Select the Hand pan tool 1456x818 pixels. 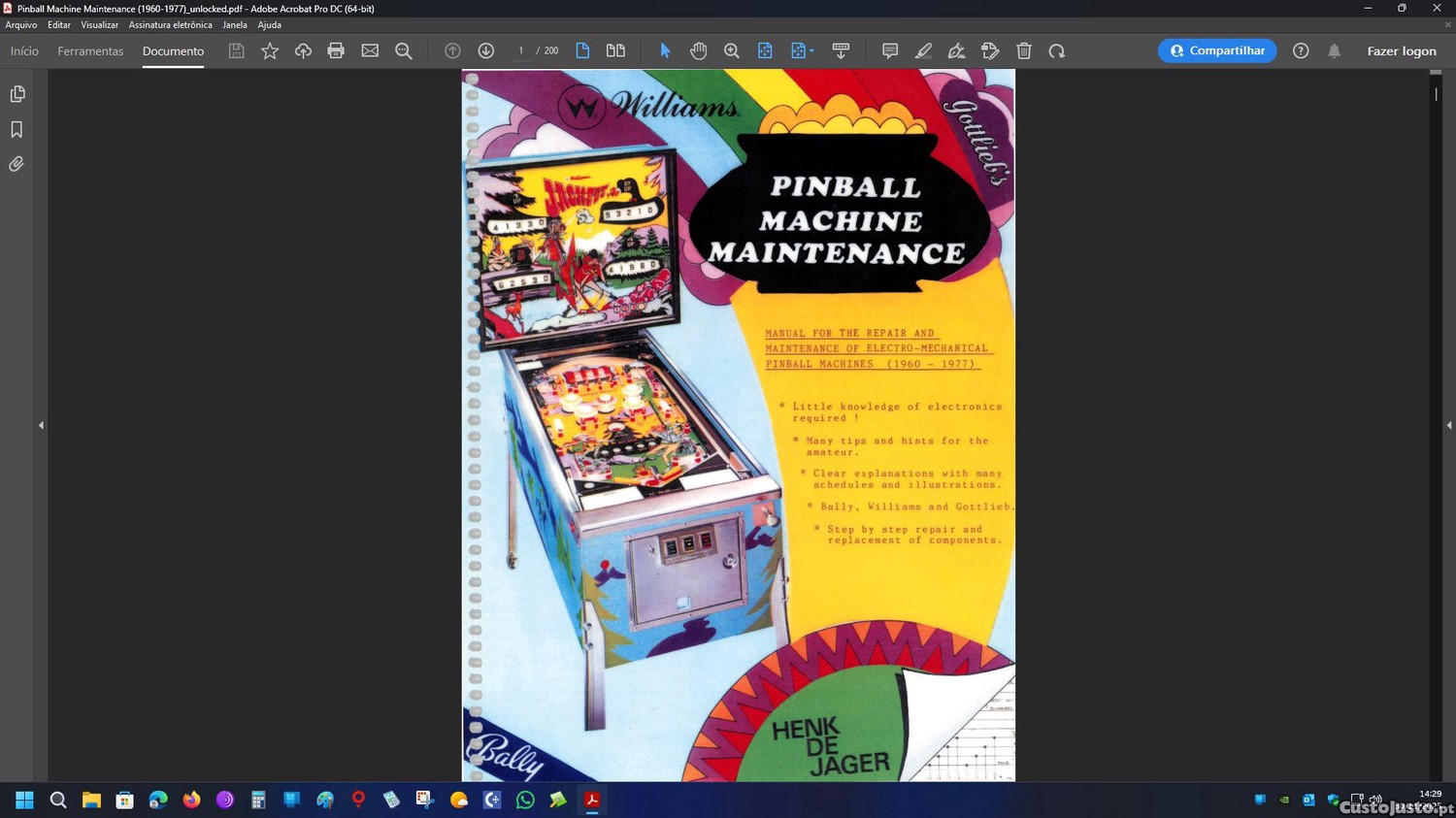(698, 51)
